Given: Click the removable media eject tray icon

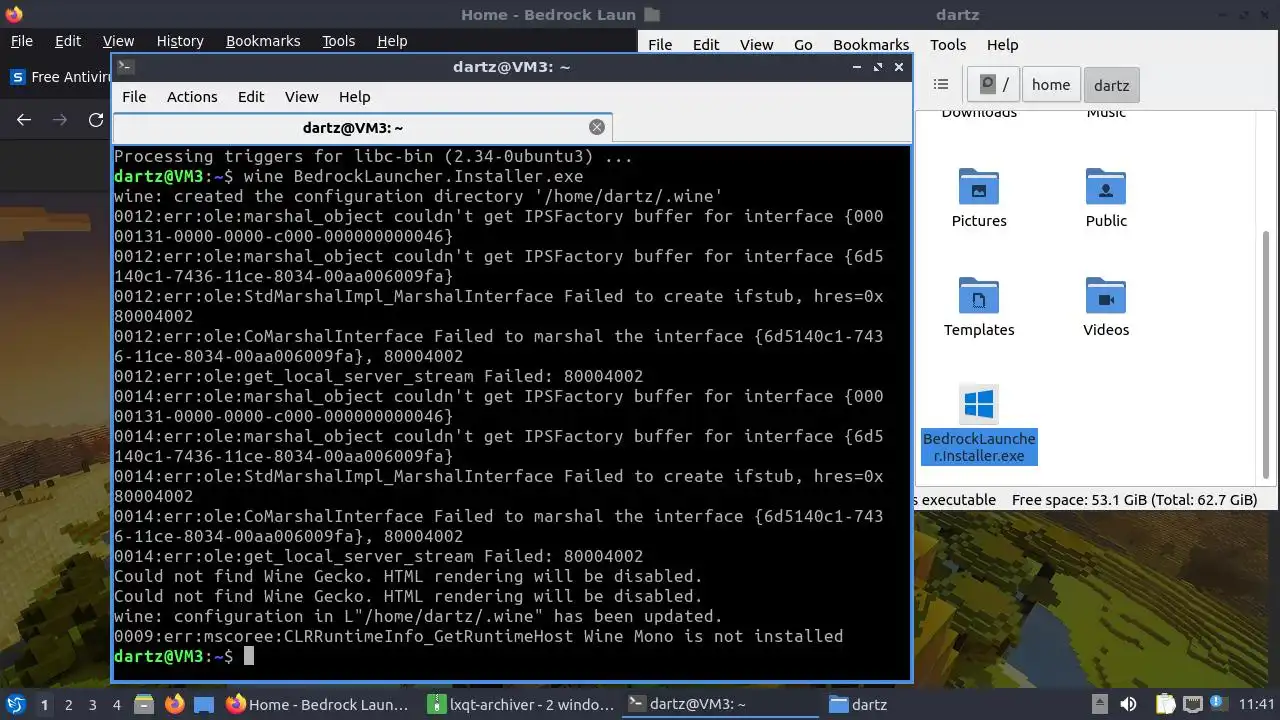Looking at the screenshot, I should click(1099, 704).
